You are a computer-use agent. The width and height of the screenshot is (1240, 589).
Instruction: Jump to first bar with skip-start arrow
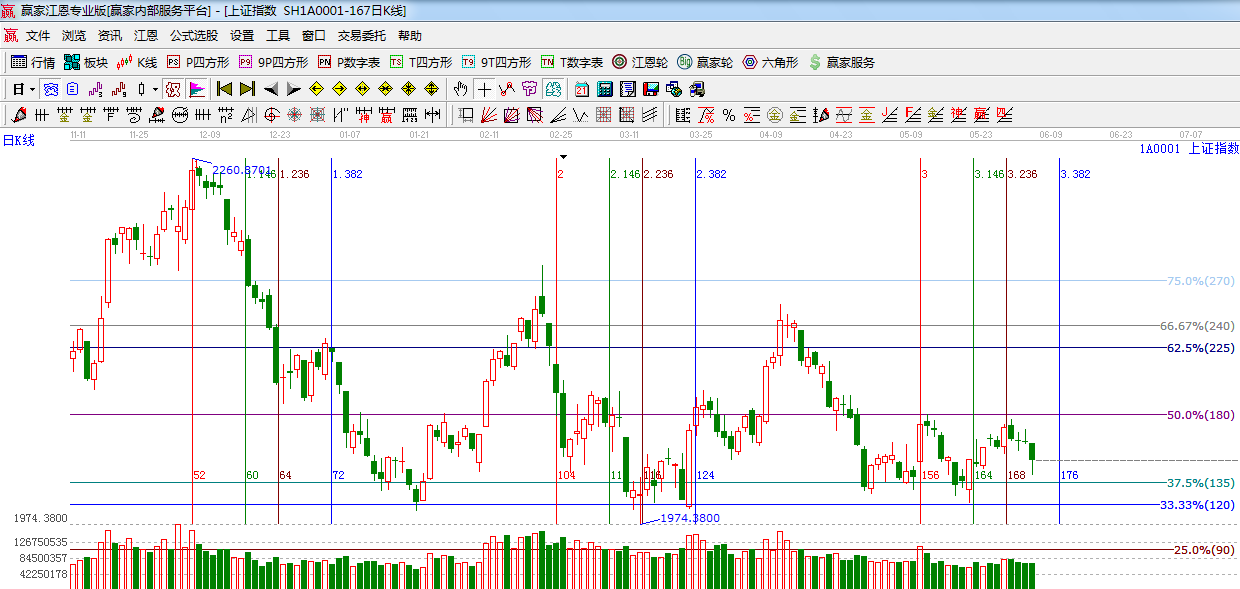point(225,89)
